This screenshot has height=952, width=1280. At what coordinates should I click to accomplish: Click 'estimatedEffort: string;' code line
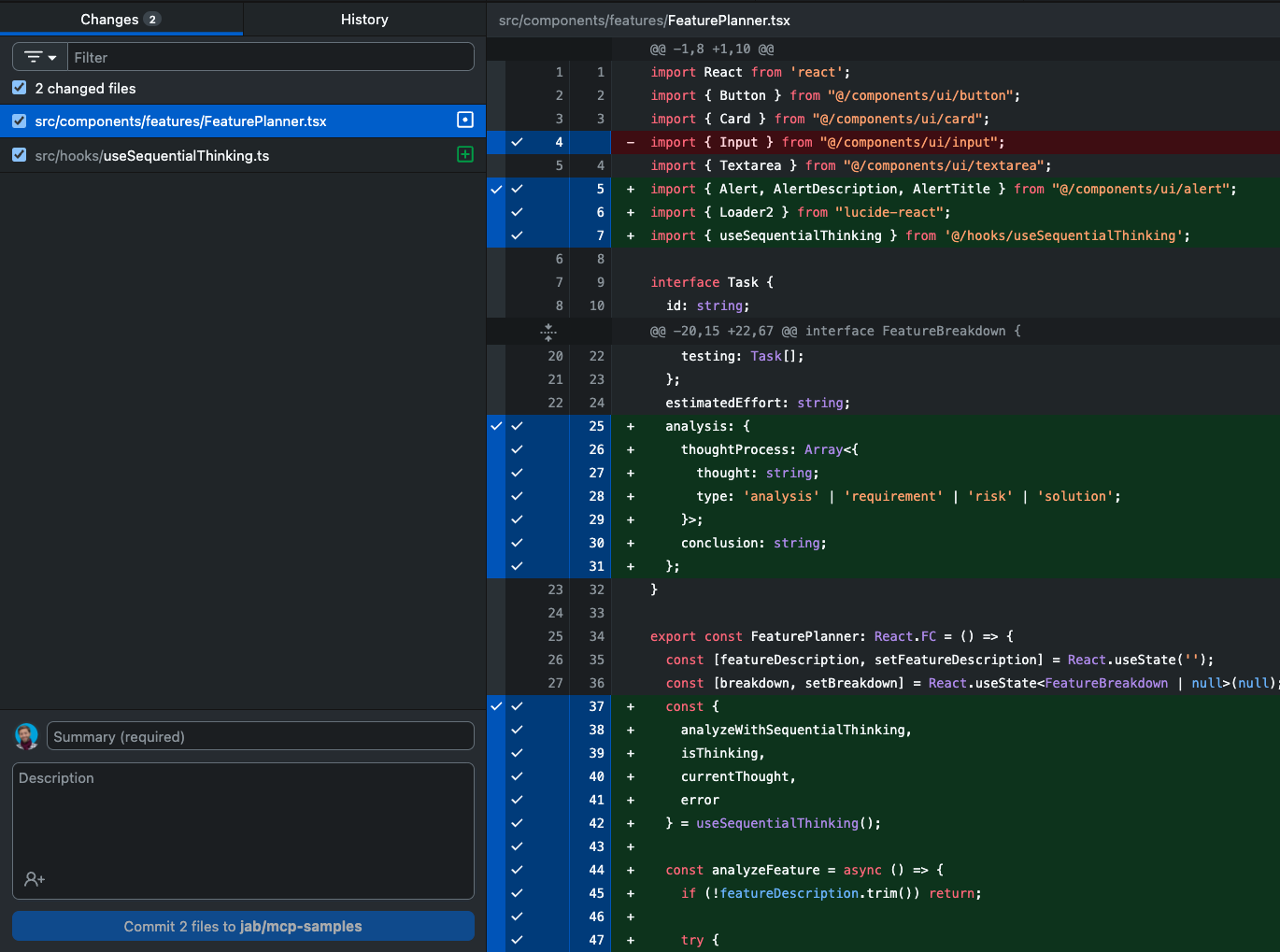click(x=758, y=403)
